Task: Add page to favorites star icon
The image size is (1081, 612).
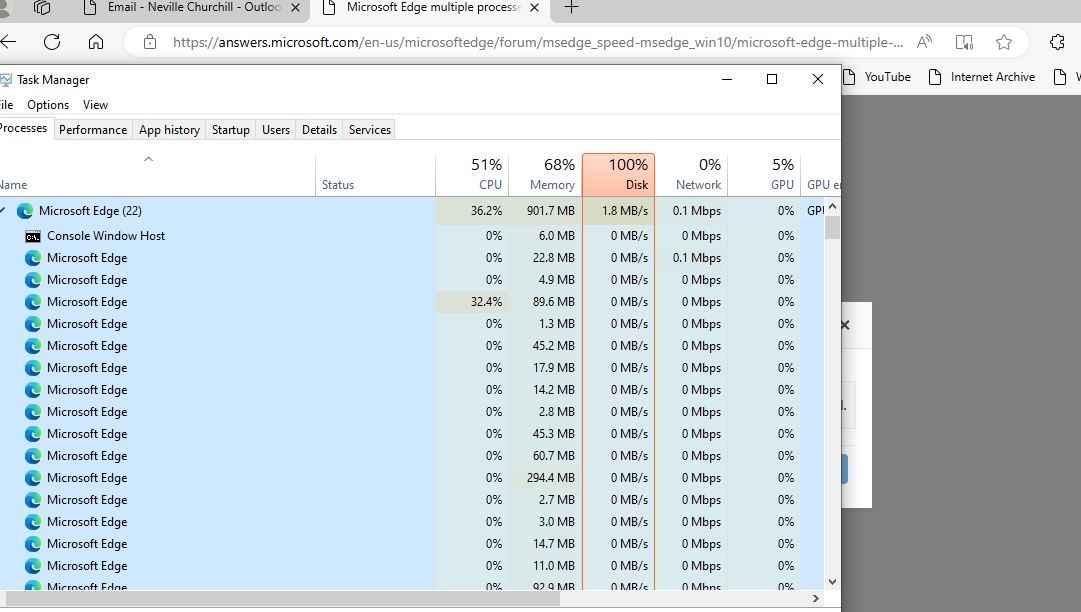Action: point(1004,42)
